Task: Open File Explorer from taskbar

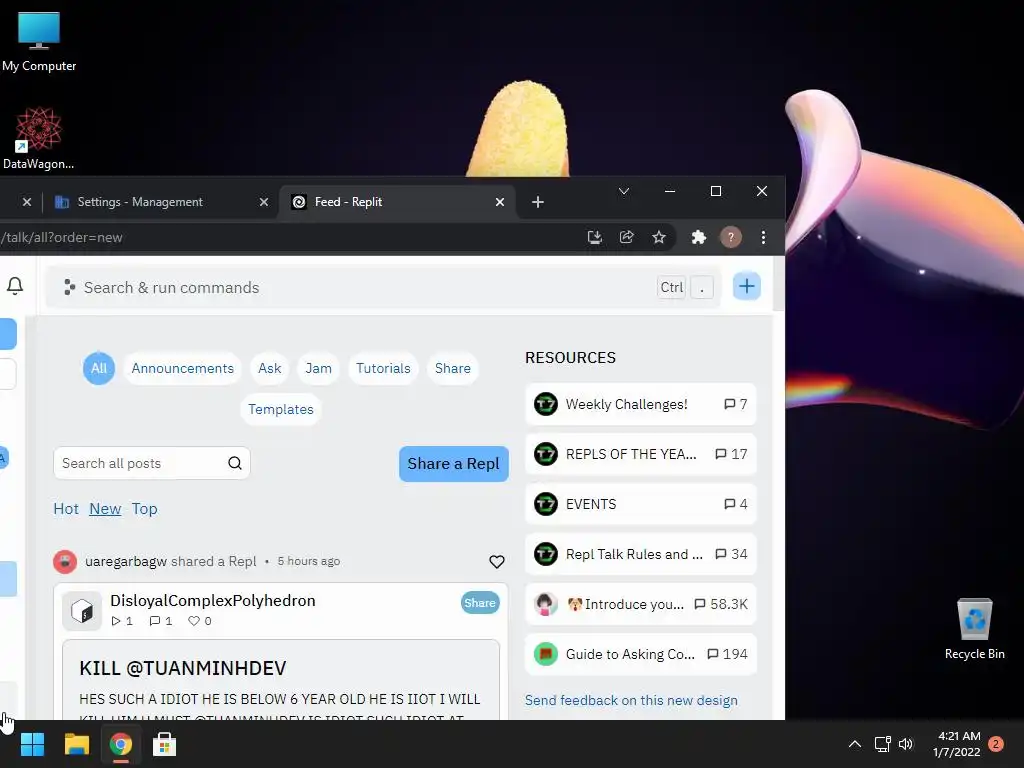Action: click(x=76, y=744)
